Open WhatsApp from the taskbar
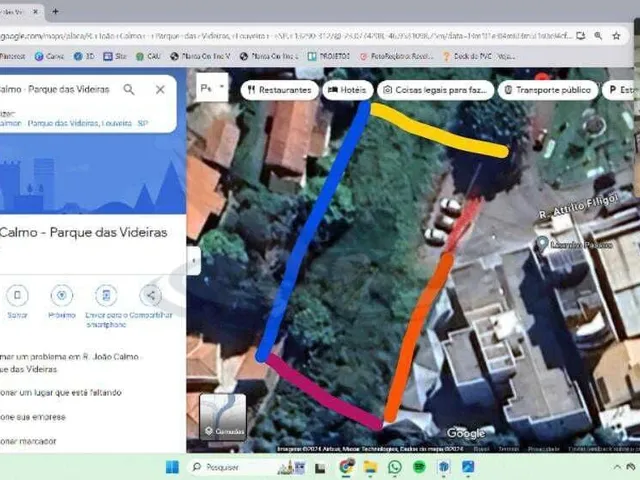The width and height of the screenshot is (640, 480). point(395,467)
